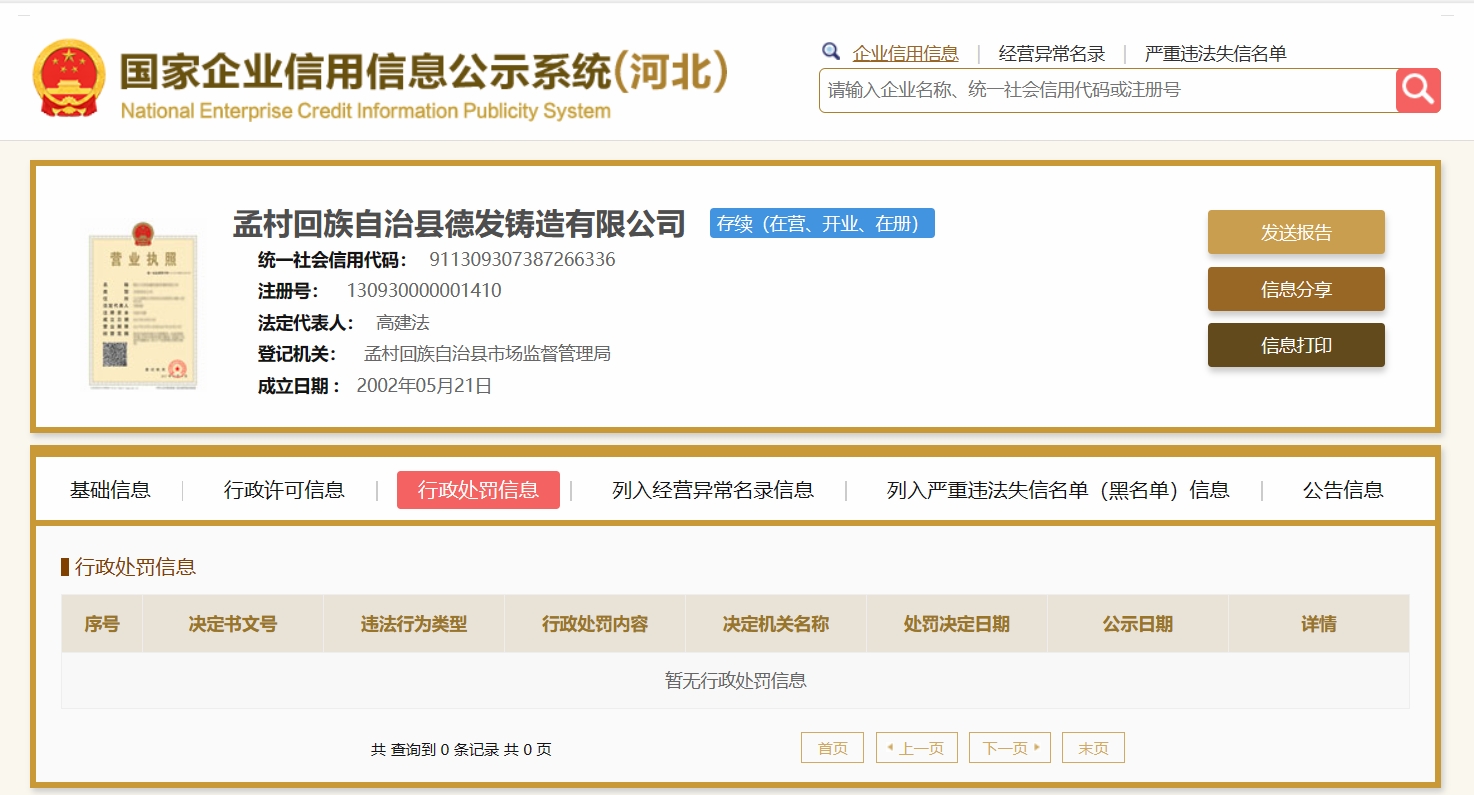1474x795 pixels.
Task: Focus the enterprise name search field
Action: point(1108,90)
